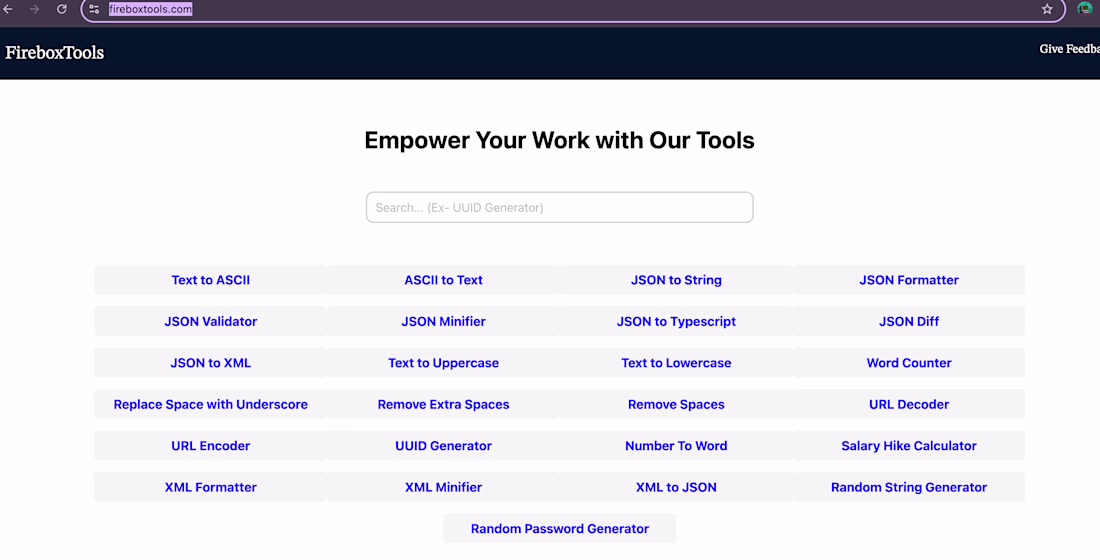Select the Number To Word tool
Viewport: 1100px width, 560px height.
[676, 446]
